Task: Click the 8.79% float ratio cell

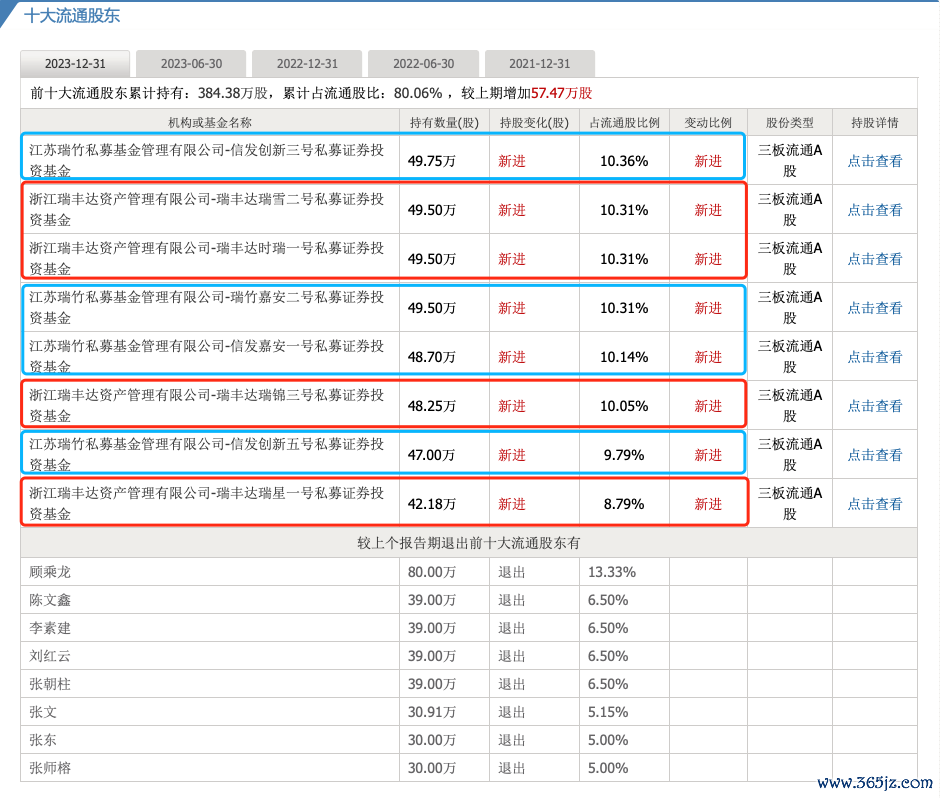Action: pos(624,505)
